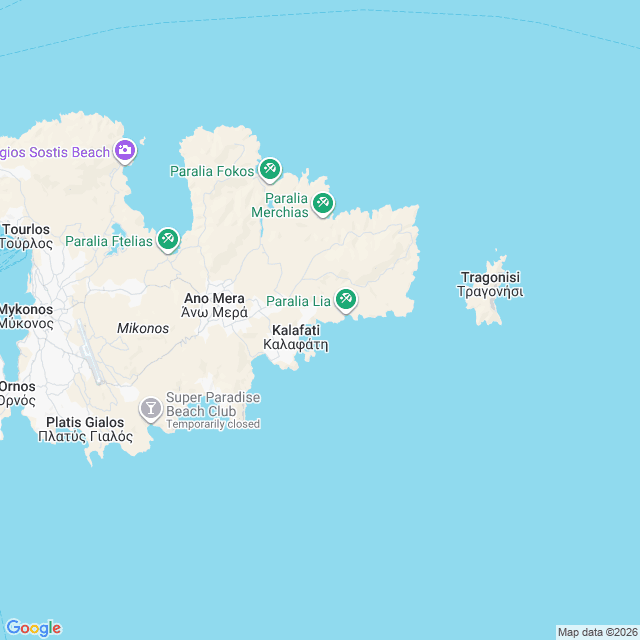Click the Mykonos town label
640x640 pixels.
pos(27,316)
